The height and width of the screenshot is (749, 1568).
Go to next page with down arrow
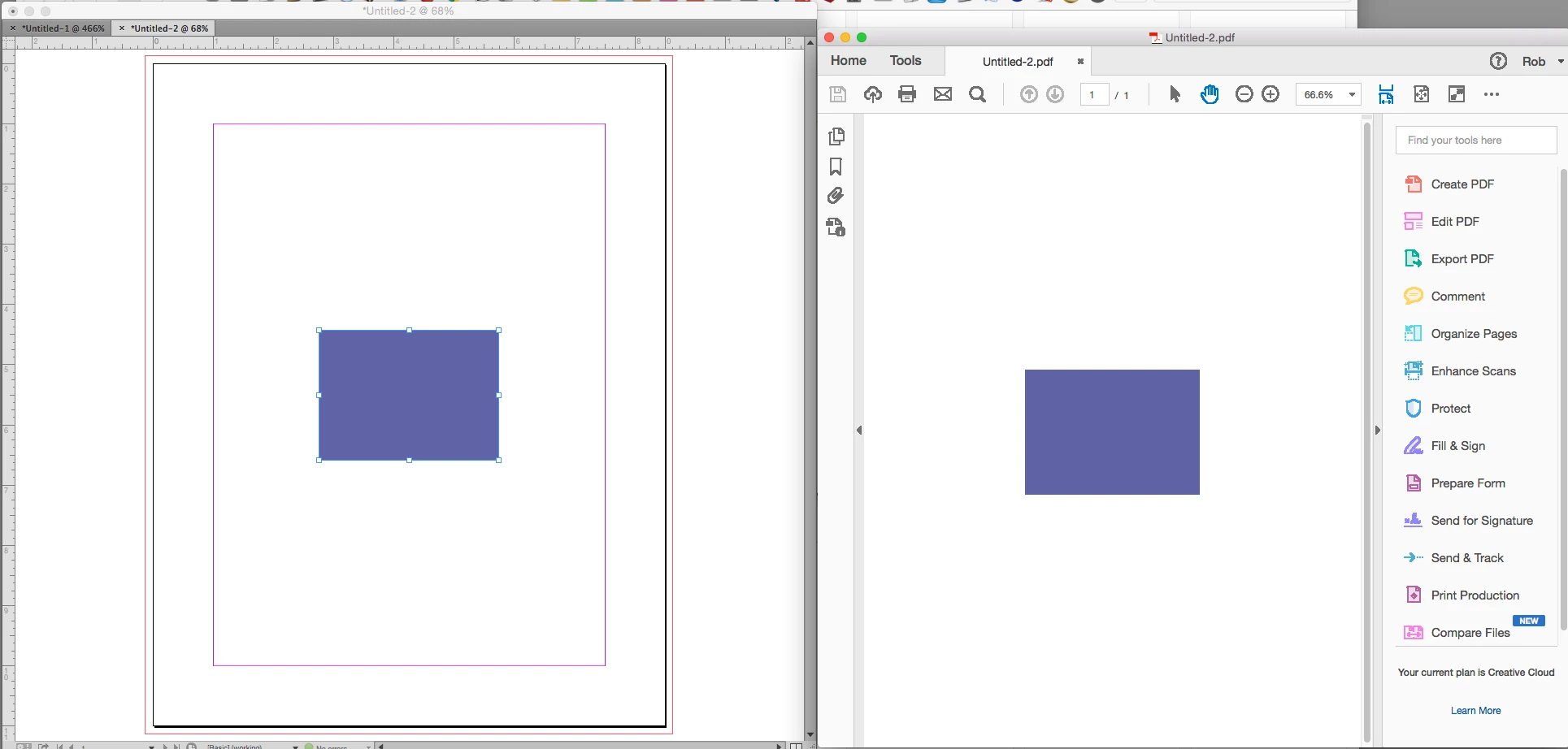coord(1055,94)
